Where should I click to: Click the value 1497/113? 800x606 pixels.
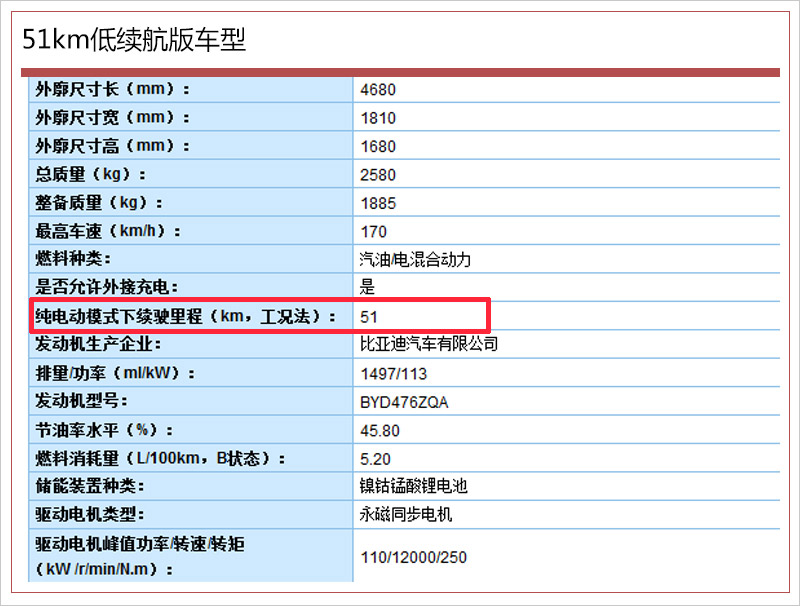click(393, 374)
